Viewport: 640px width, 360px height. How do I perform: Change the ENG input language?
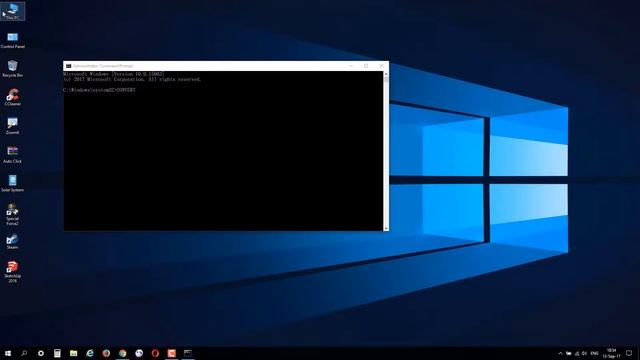click(x=594, y=353)
